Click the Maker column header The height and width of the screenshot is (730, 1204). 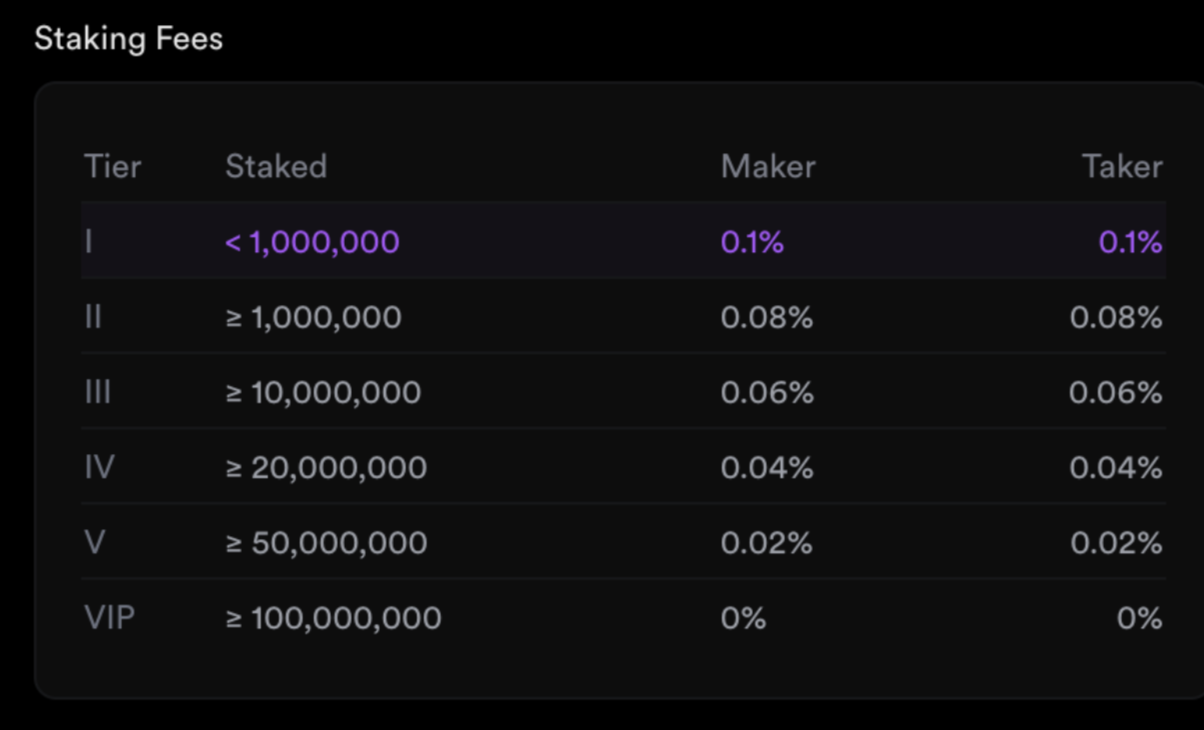(x=768, y=166)
